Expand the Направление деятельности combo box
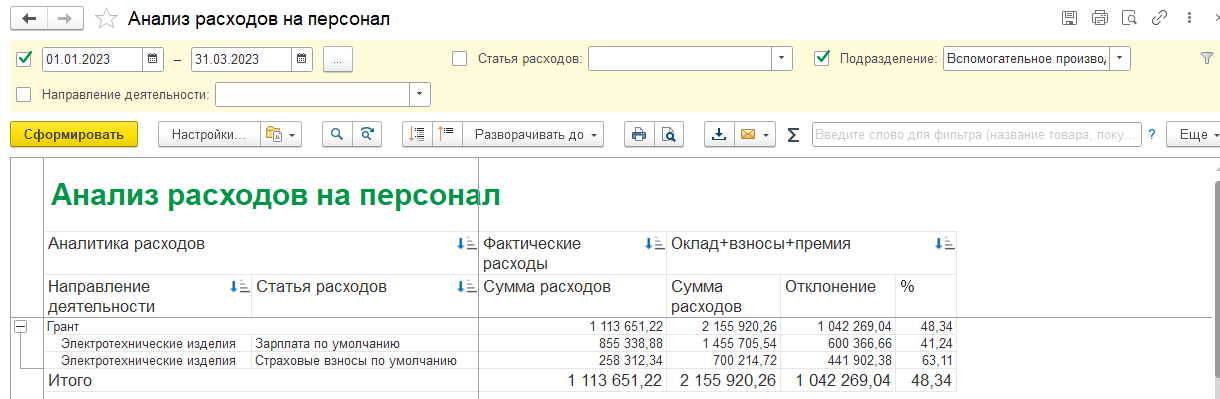The height and width of the screenshot is (399, 1220). (419, 95)
